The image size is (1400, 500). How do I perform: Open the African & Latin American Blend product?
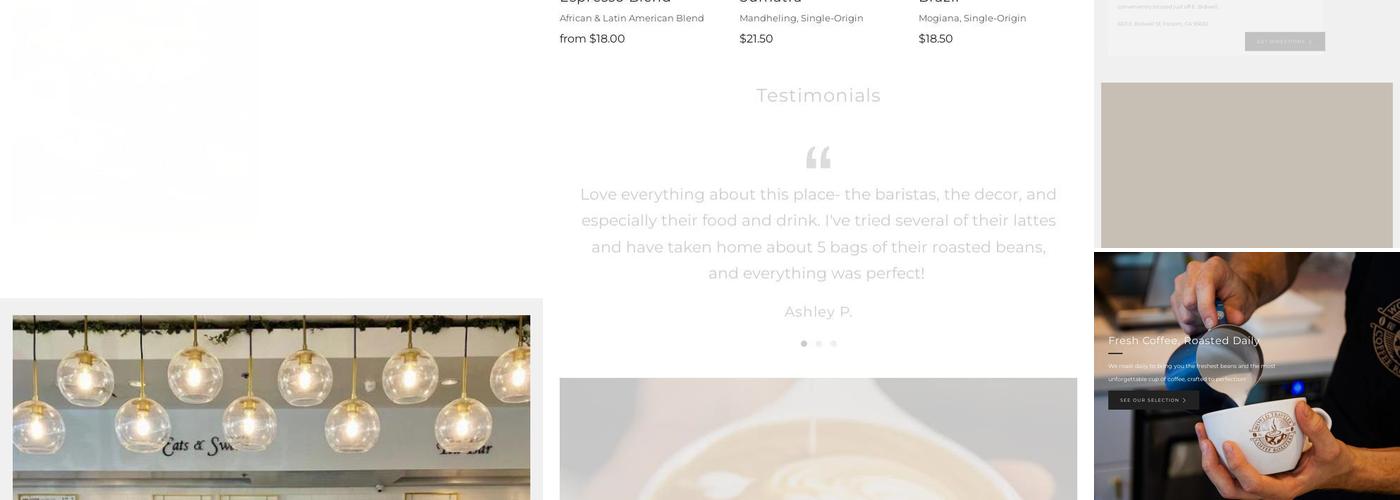(x=632, y=18)
